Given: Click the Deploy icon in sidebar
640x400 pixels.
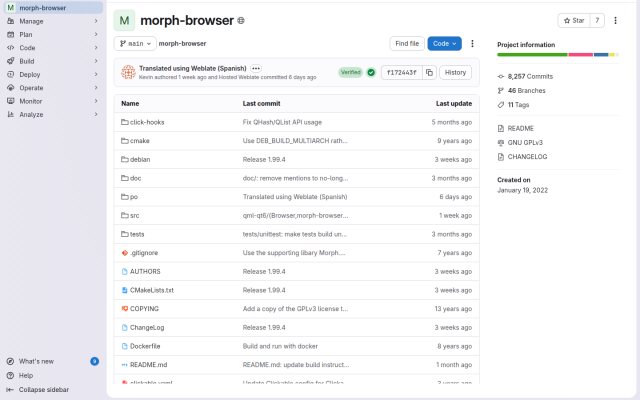Looking at the screenshot, I should pos(11,75).
